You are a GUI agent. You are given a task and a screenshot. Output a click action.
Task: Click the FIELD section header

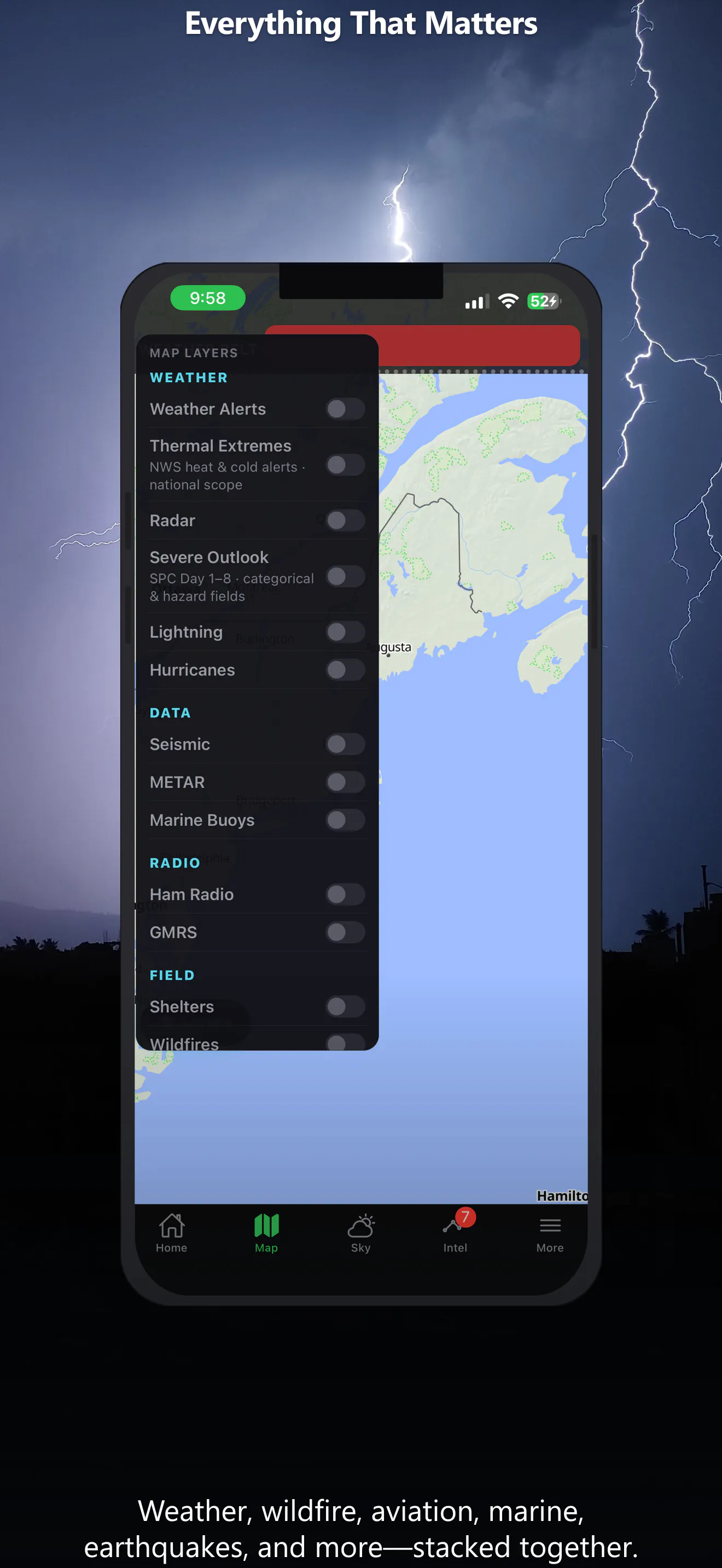click(172, 975)
